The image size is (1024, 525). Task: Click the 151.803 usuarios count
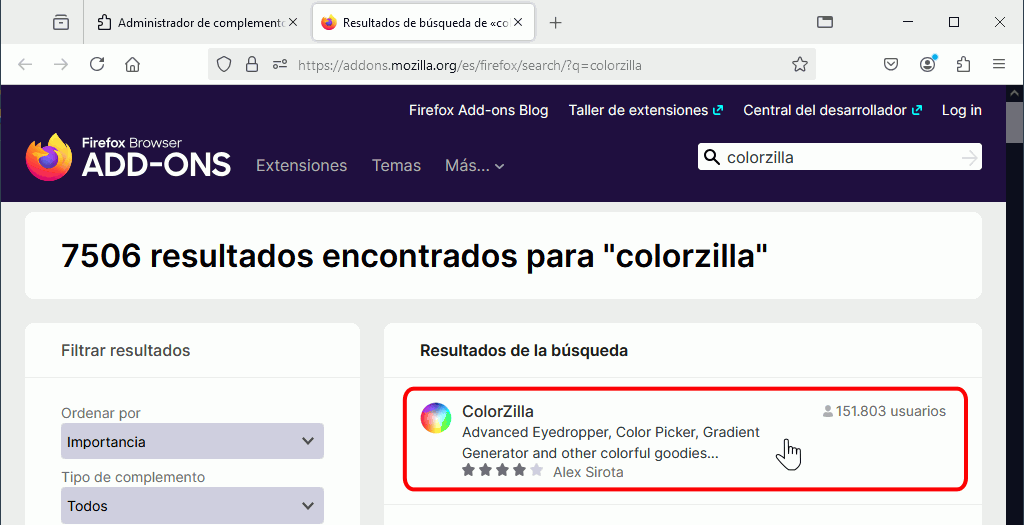[884, 411]
